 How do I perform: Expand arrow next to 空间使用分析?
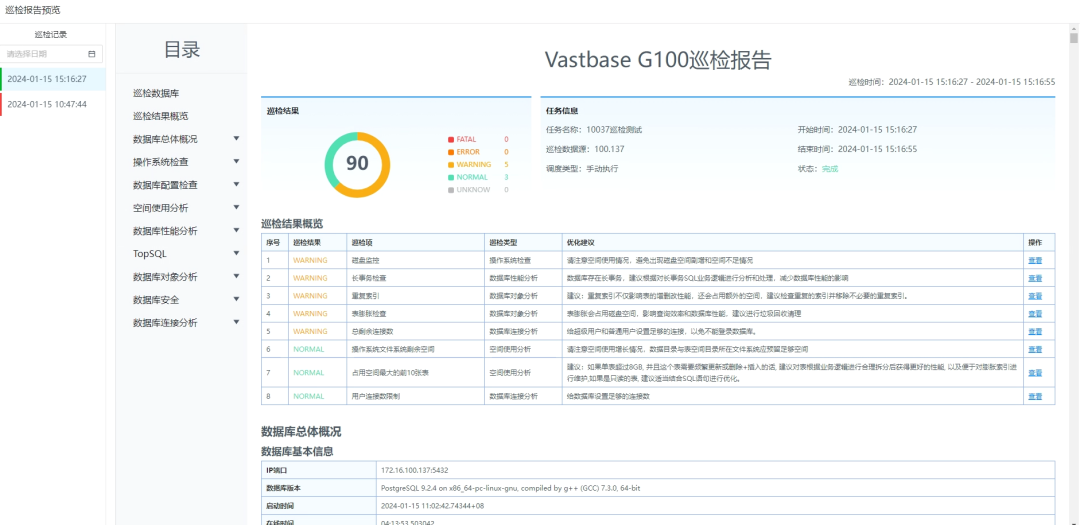point(236,207)
